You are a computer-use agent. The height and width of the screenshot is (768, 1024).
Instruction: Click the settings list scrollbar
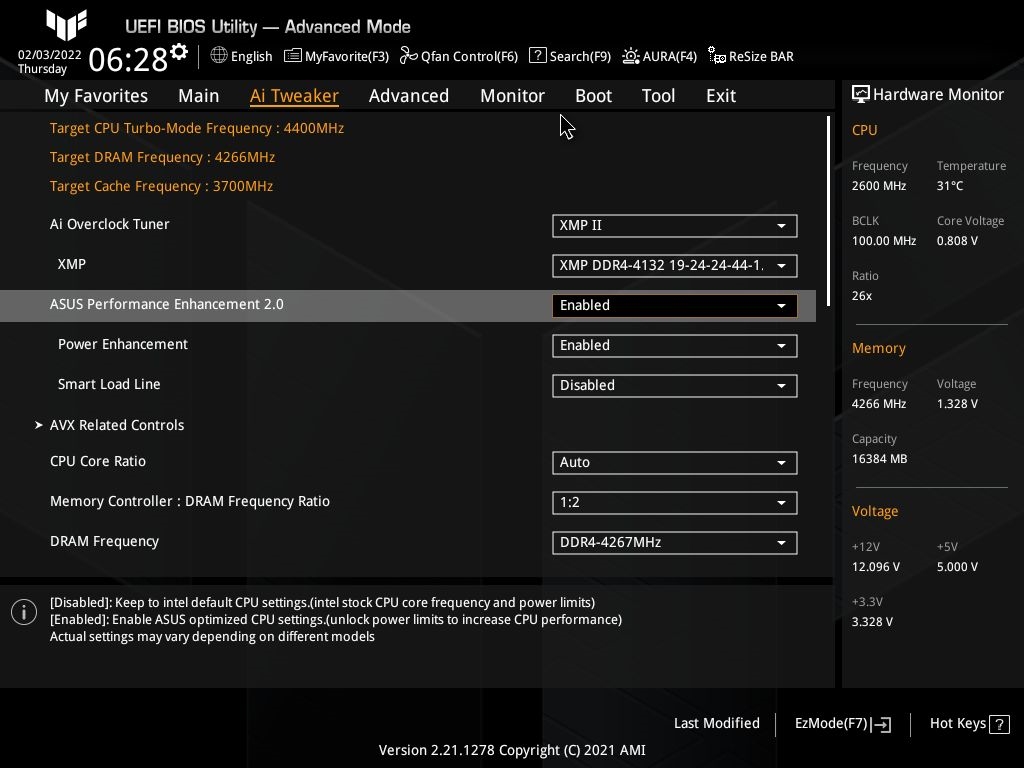click(828, 211)
